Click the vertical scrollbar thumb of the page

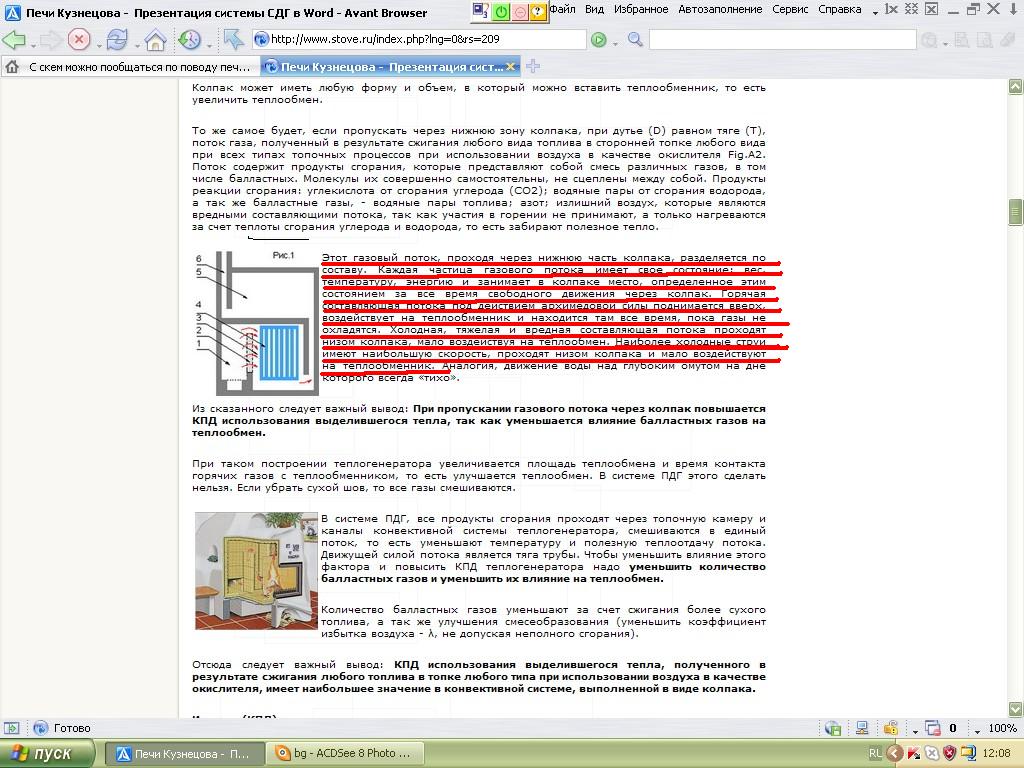[1015, 212]
